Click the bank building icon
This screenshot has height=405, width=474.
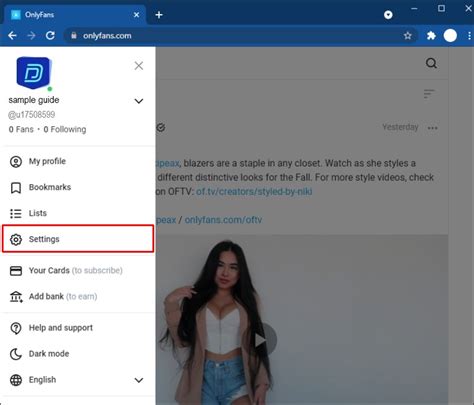[x=16, y=297]
